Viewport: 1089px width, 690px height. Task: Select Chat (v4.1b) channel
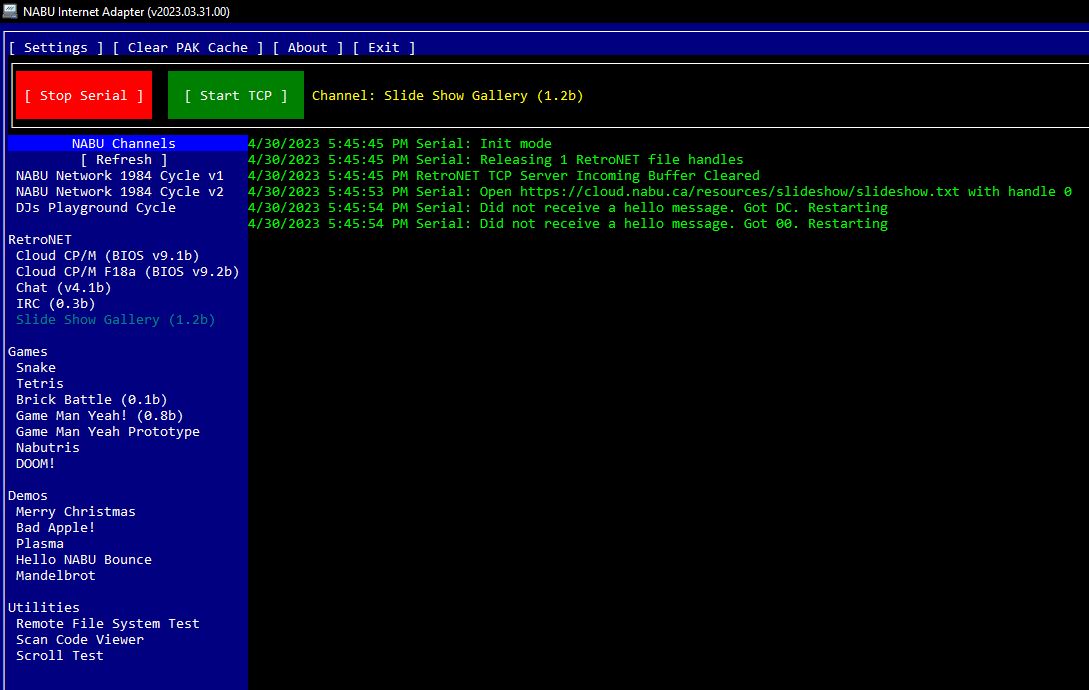pos(64,287)
